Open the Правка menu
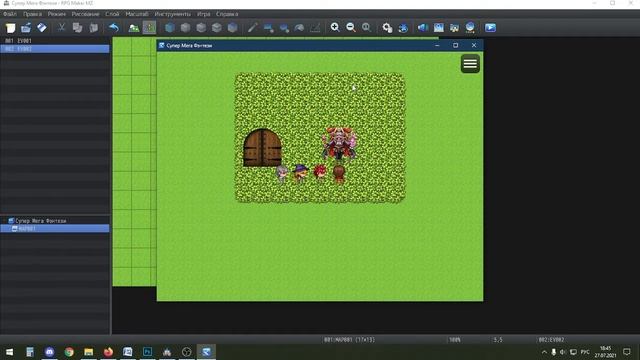The image size is (640, 360). click(x=32, y=14)
